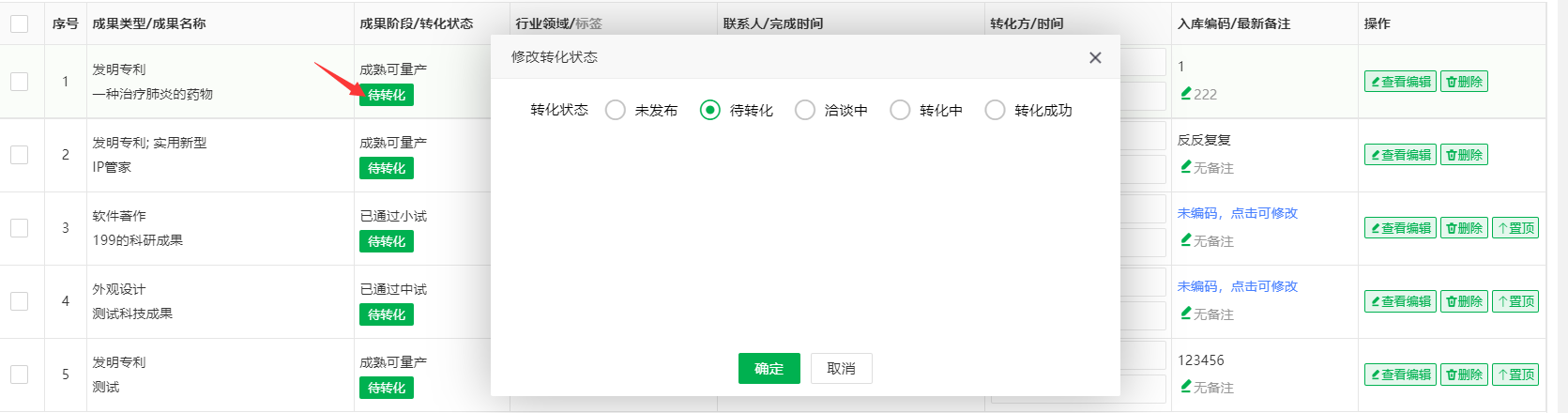Image resolution: width=1568 pixels, height=413 pixels.
Task: Tick the checkbox for row 3
Action: tap(19, 228)
